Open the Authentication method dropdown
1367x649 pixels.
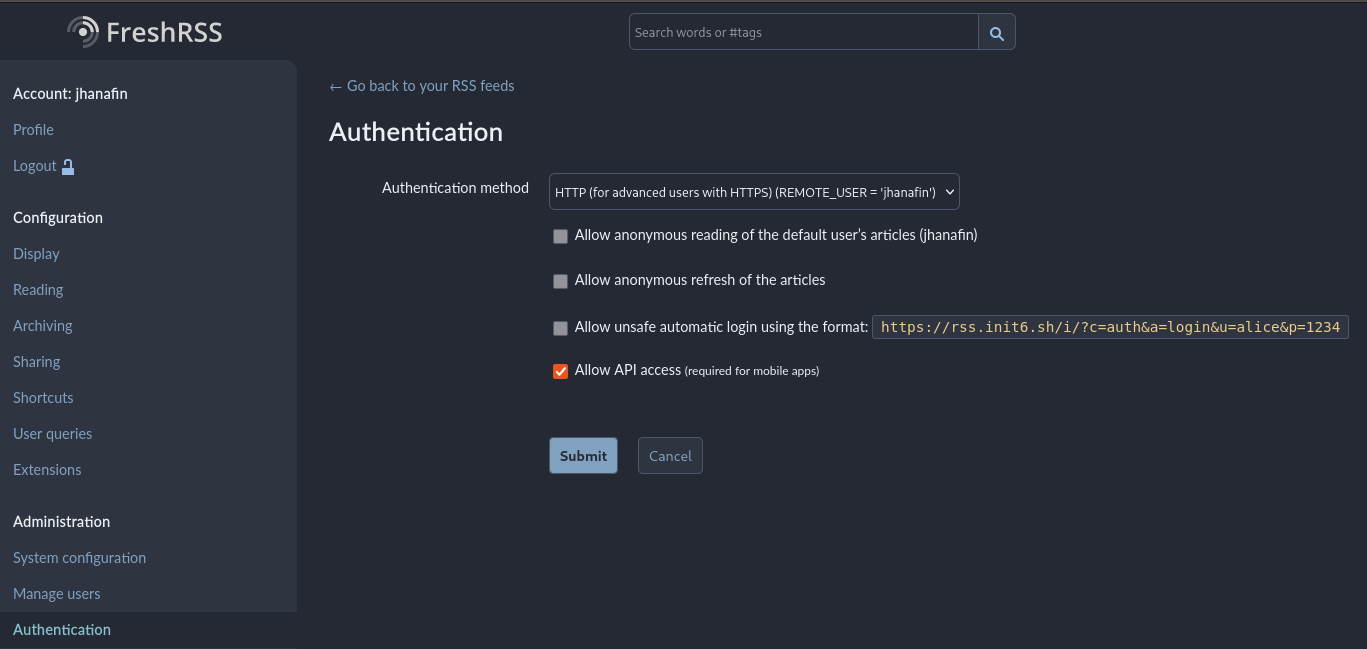754,191
